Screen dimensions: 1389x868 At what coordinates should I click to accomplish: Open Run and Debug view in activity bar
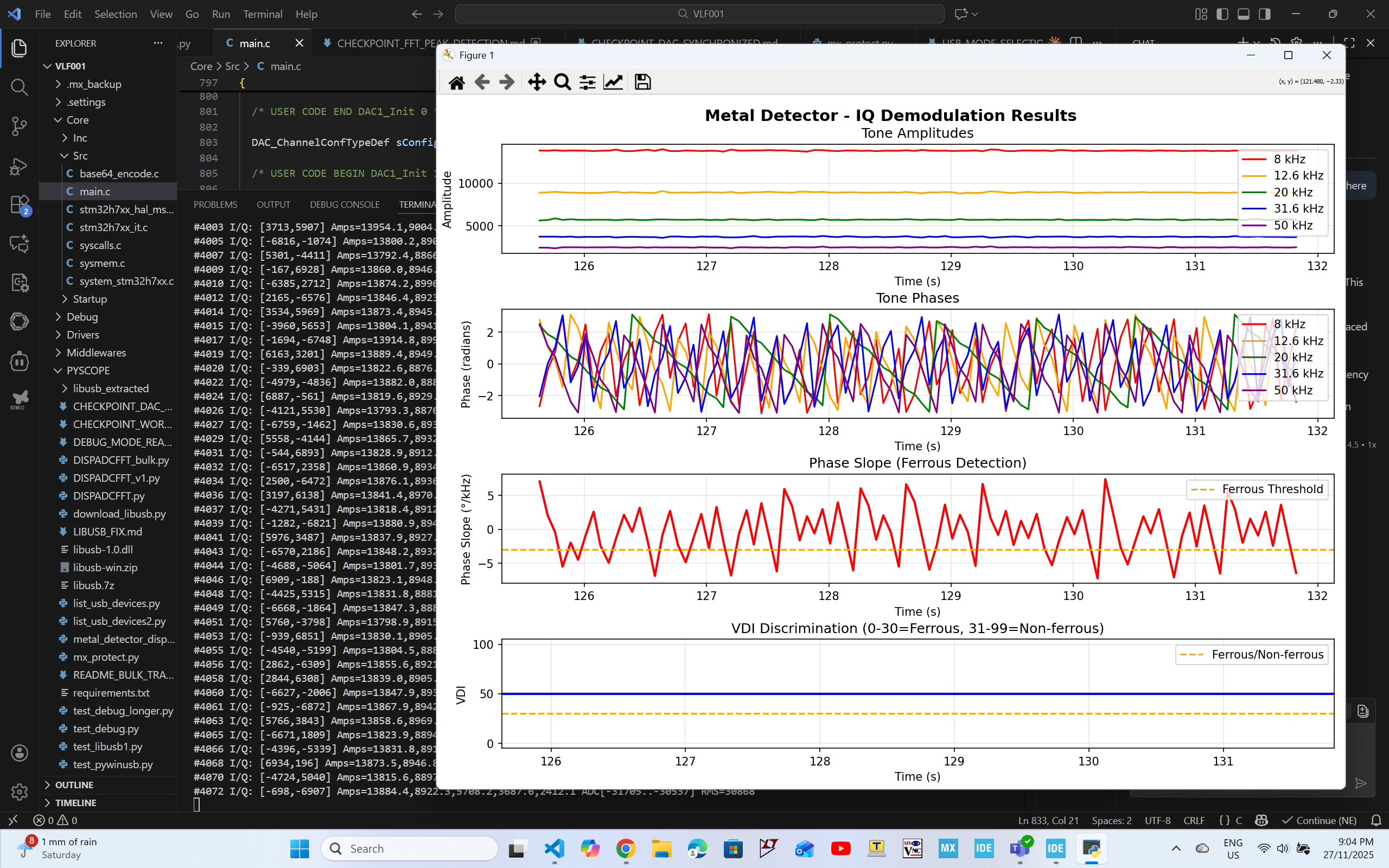click(x=19, y=167)
